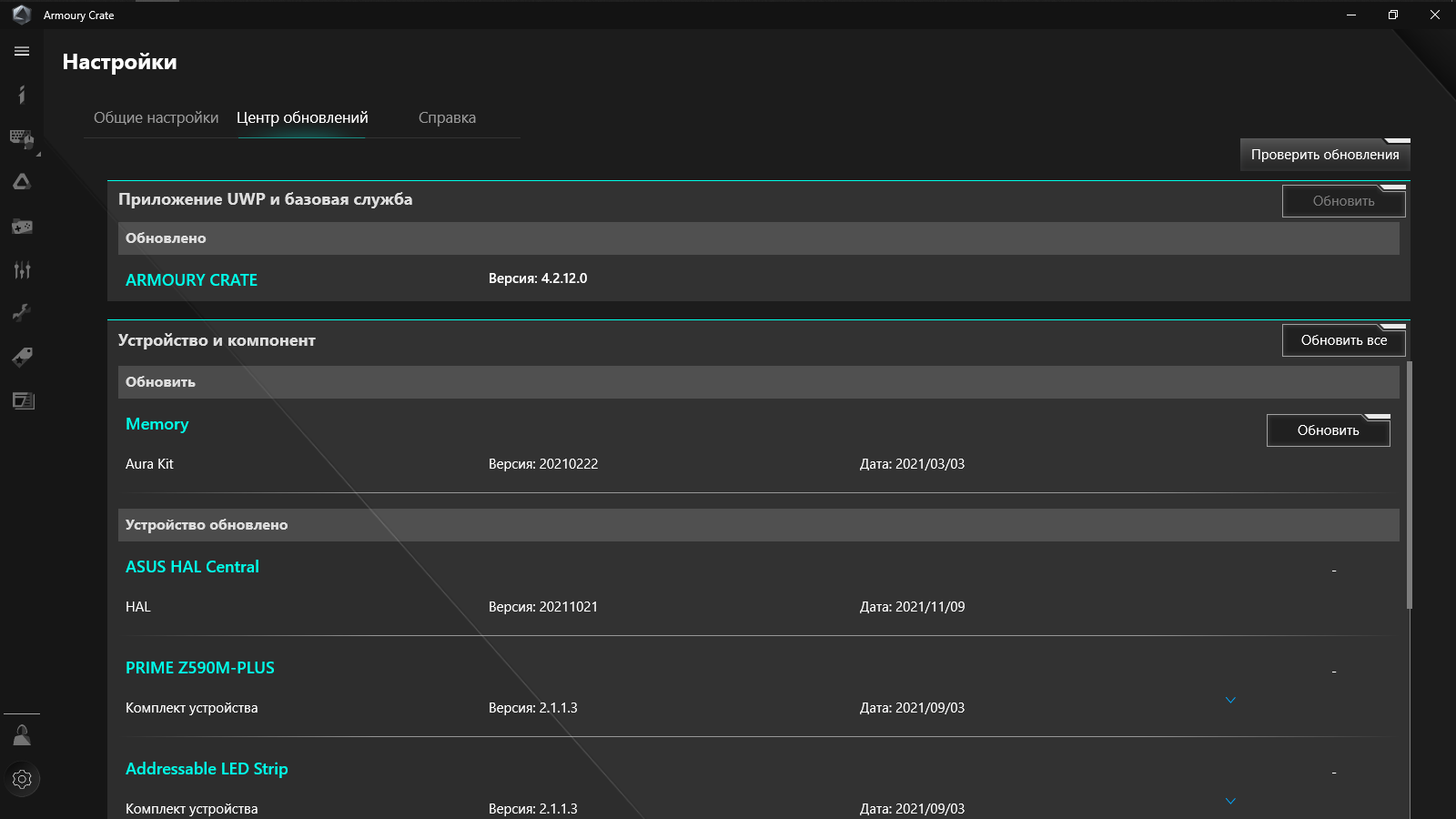Click Устройство обновлено section header

[759, 525]
